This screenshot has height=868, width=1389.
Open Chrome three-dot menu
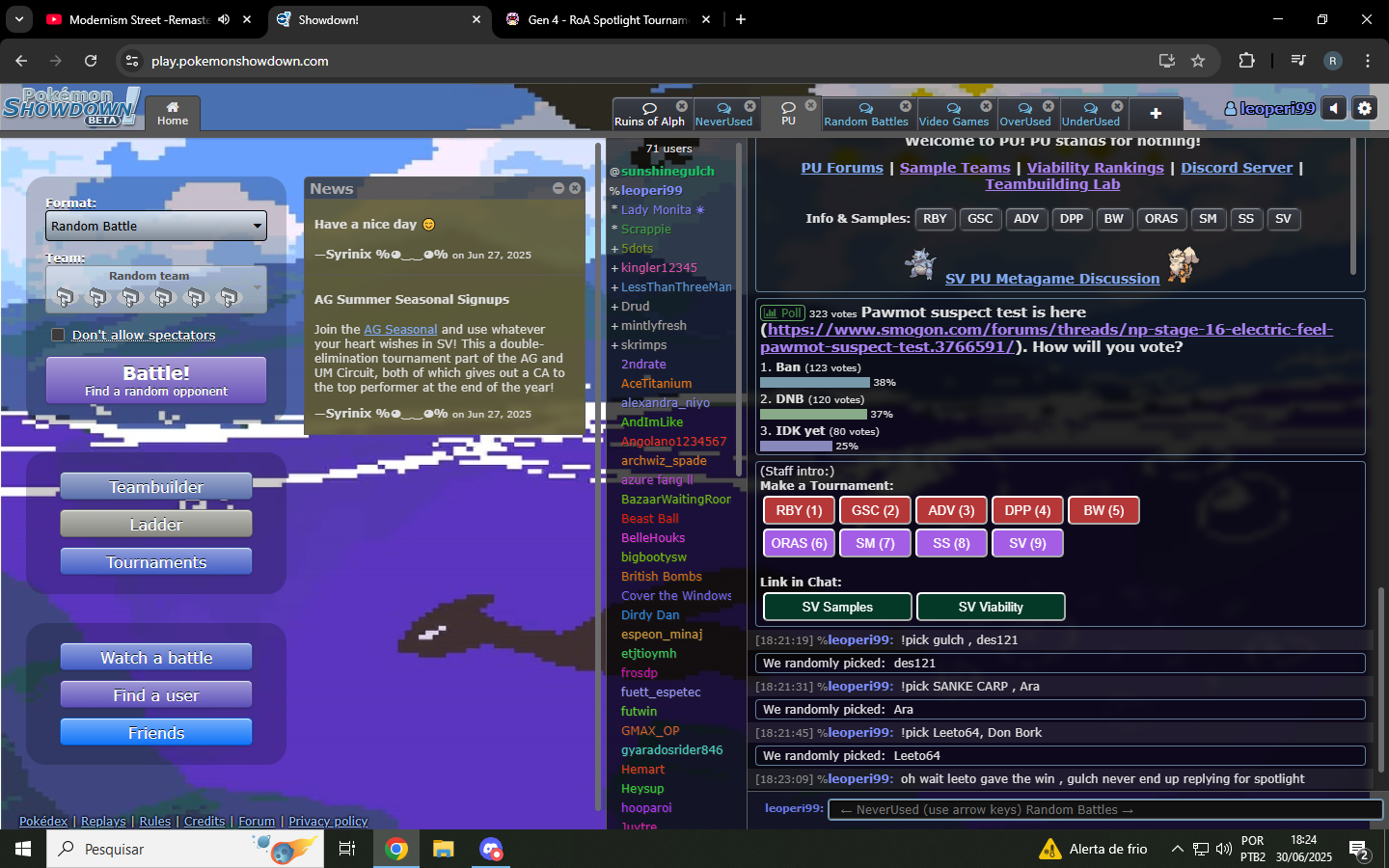pos(1368,61)
